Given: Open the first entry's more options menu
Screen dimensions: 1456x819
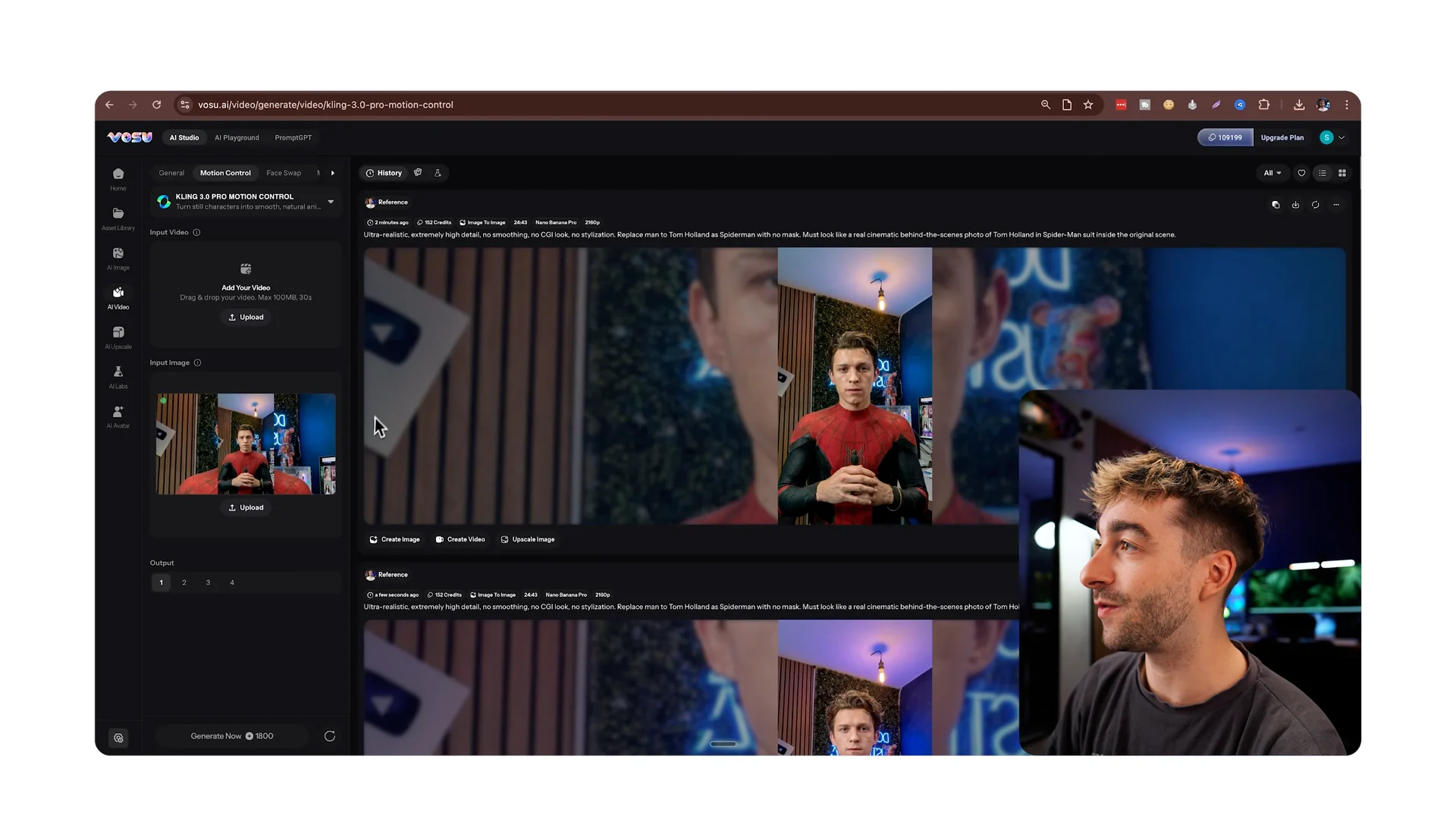Looking at the screenshot, I should (1336, 205).
